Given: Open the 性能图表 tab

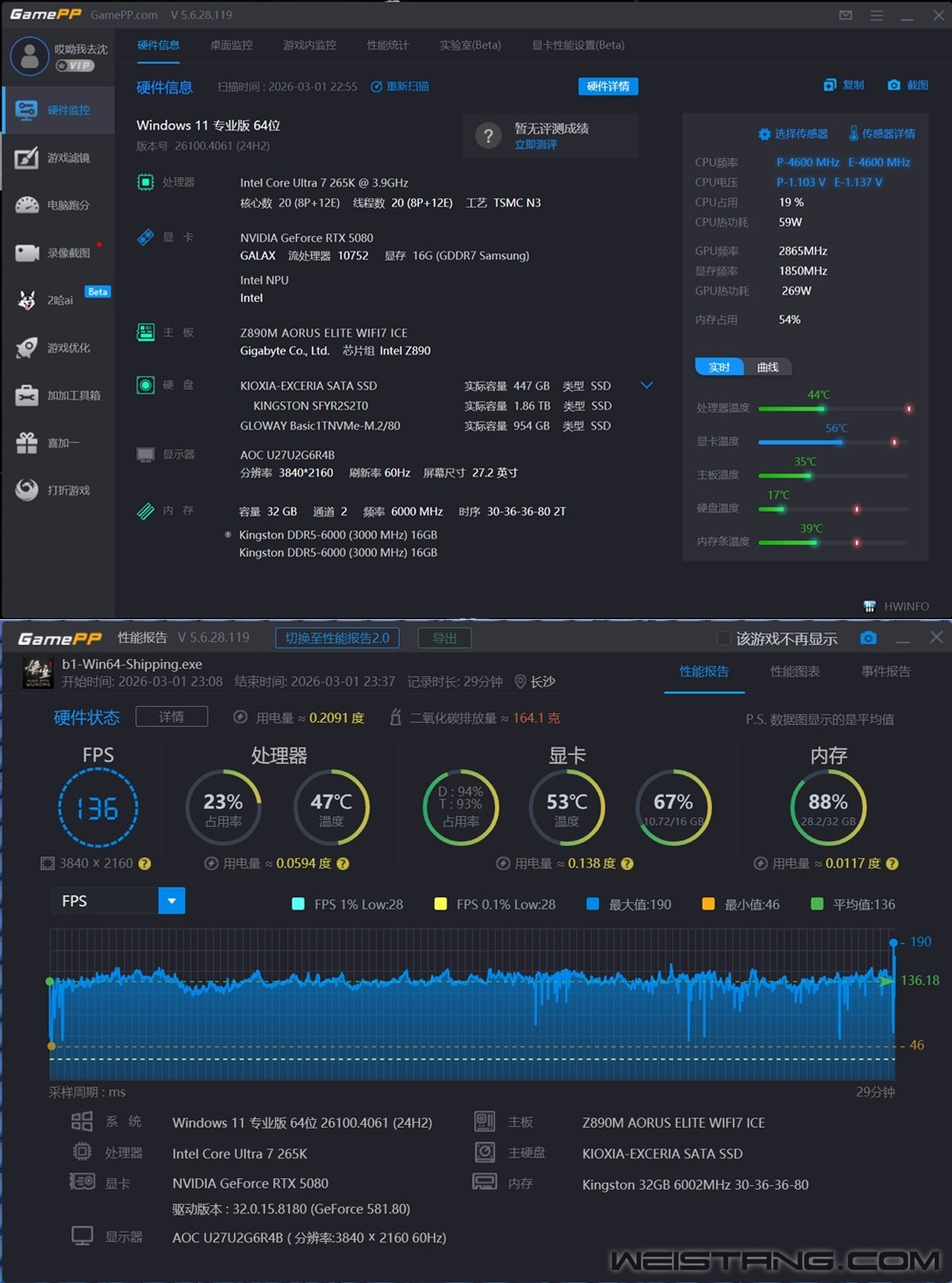Looking at the screenshot, I should point(795,672).
